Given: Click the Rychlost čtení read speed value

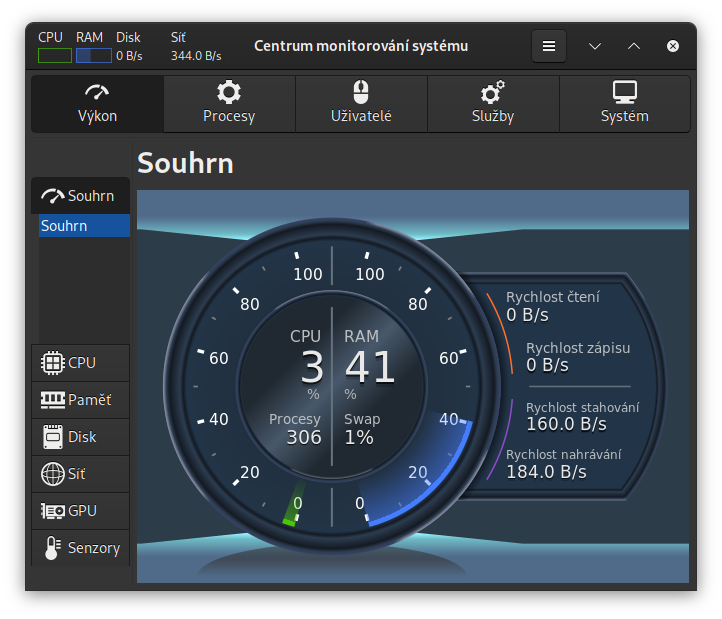Looking at the screenshot, I should [x=527, y=316].
